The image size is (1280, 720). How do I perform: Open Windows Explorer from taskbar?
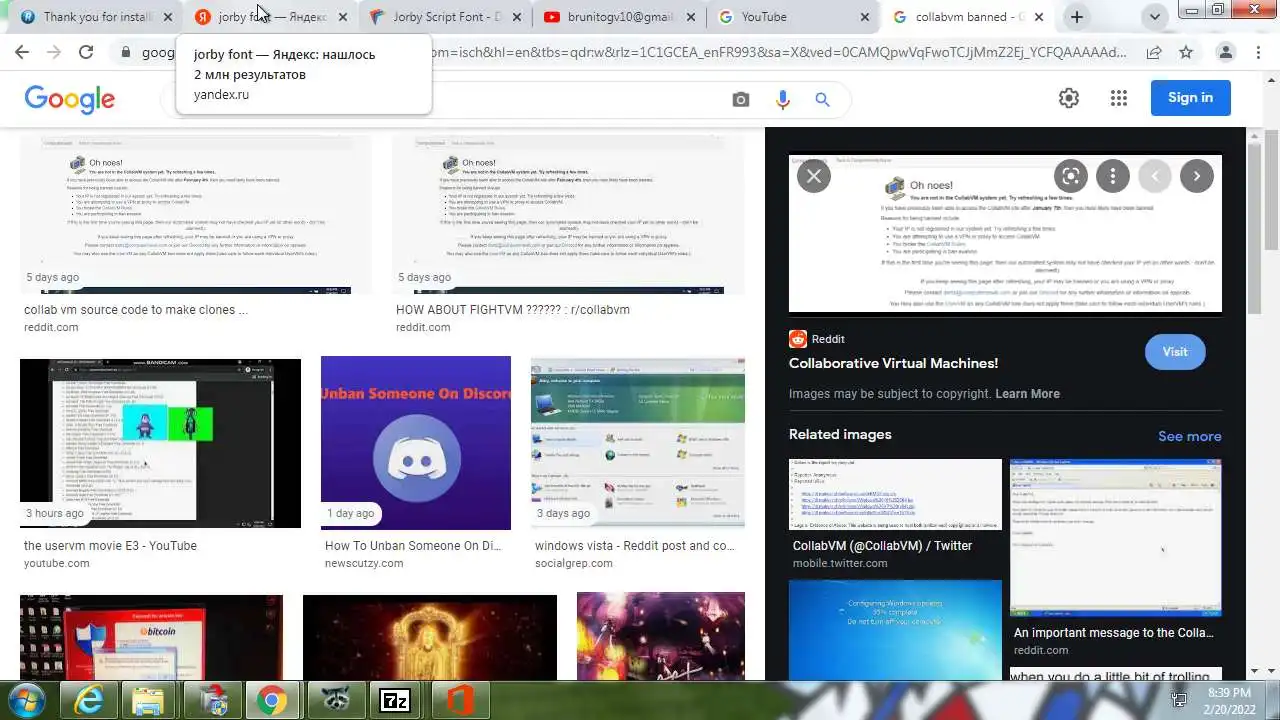[149, 700]
